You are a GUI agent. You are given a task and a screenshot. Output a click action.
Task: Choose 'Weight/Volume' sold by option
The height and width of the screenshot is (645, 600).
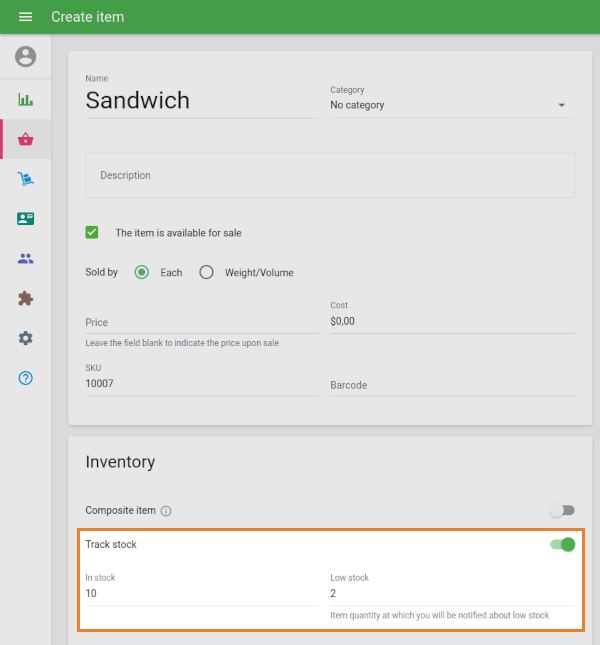pyautogui.click(x=207, y=272)
